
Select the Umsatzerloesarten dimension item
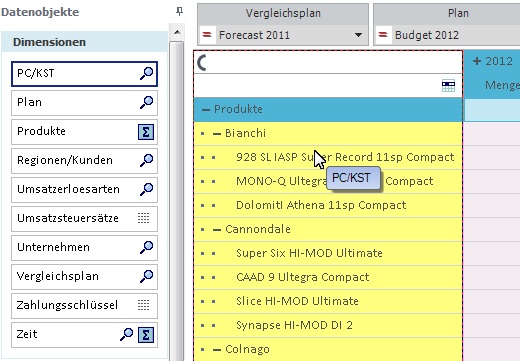click(x=84, y=190)
